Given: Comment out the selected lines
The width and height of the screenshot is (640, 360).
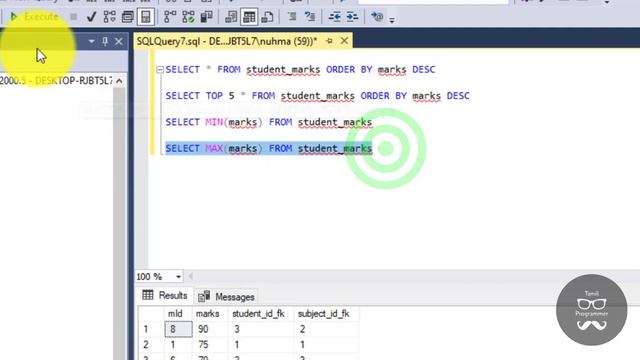Looking at the screenshot, I should [292, 17].
